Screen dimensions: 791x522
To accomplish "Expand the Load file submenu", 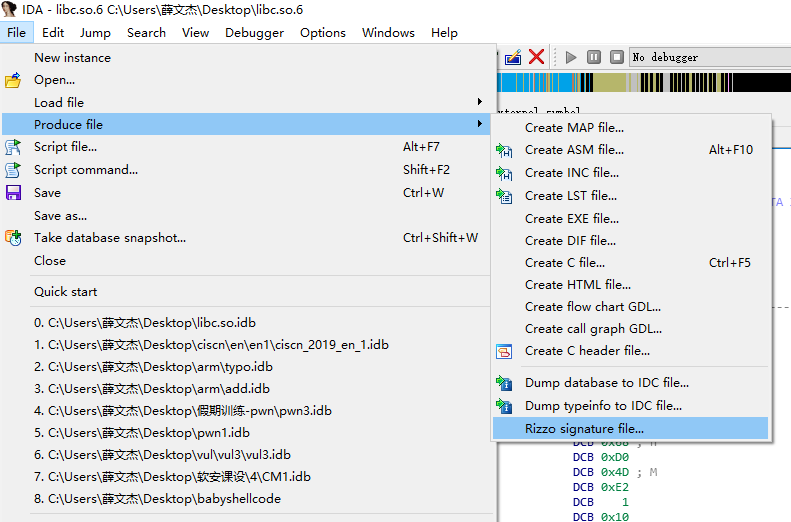I will (x=246, y=102).
